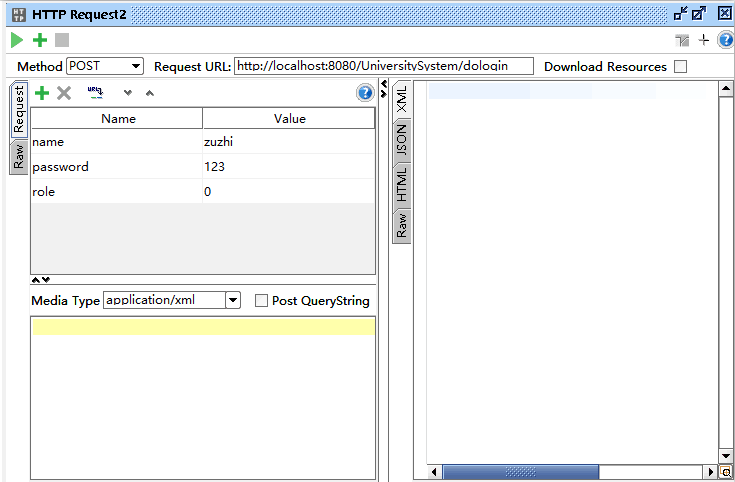Viewport: 735px width, 482px height.
Task: Select the '123' value cell
Action: click(289, 166)
